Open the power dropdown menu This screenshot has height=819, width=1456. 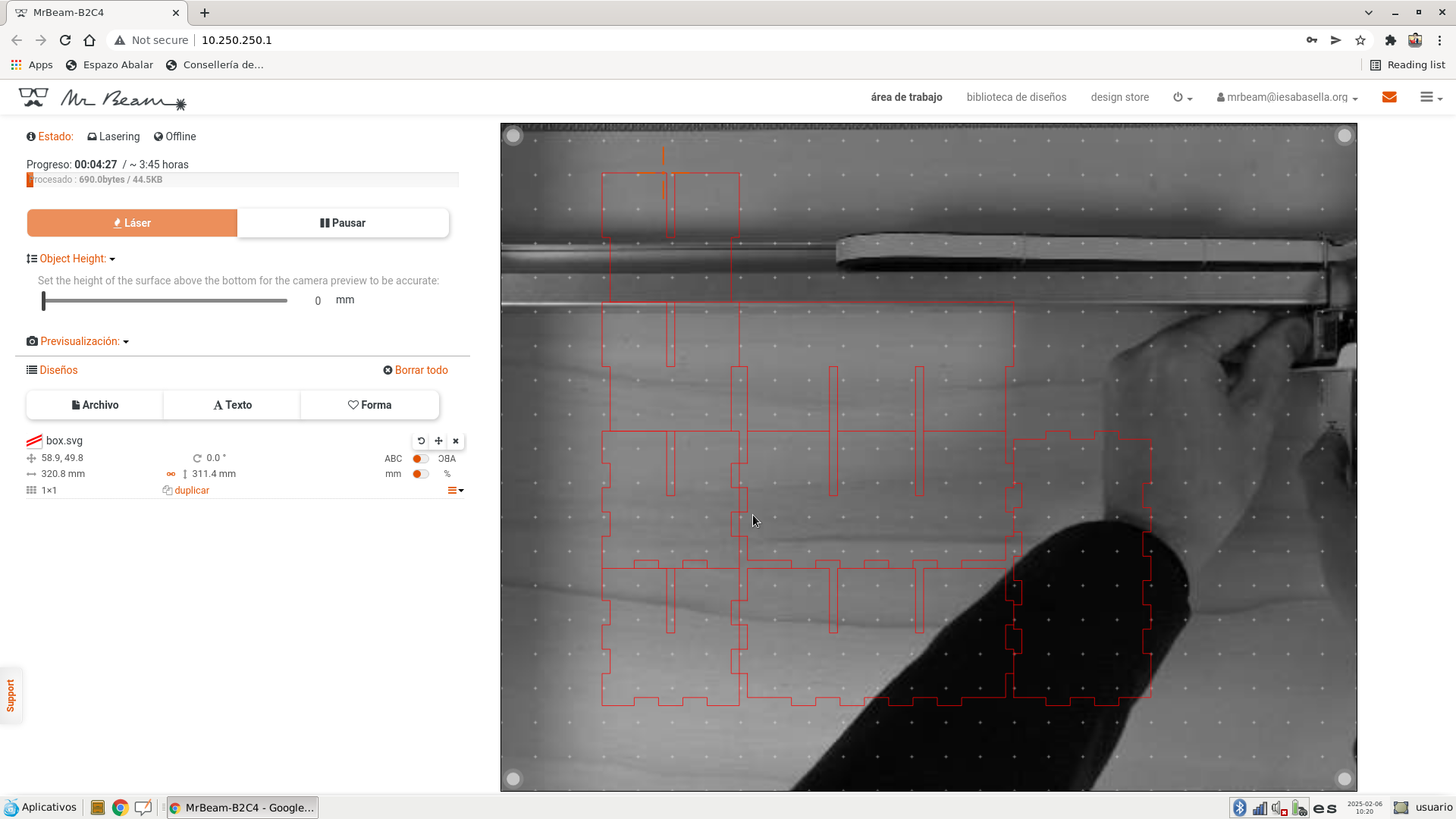click(x=1182, y=97)
